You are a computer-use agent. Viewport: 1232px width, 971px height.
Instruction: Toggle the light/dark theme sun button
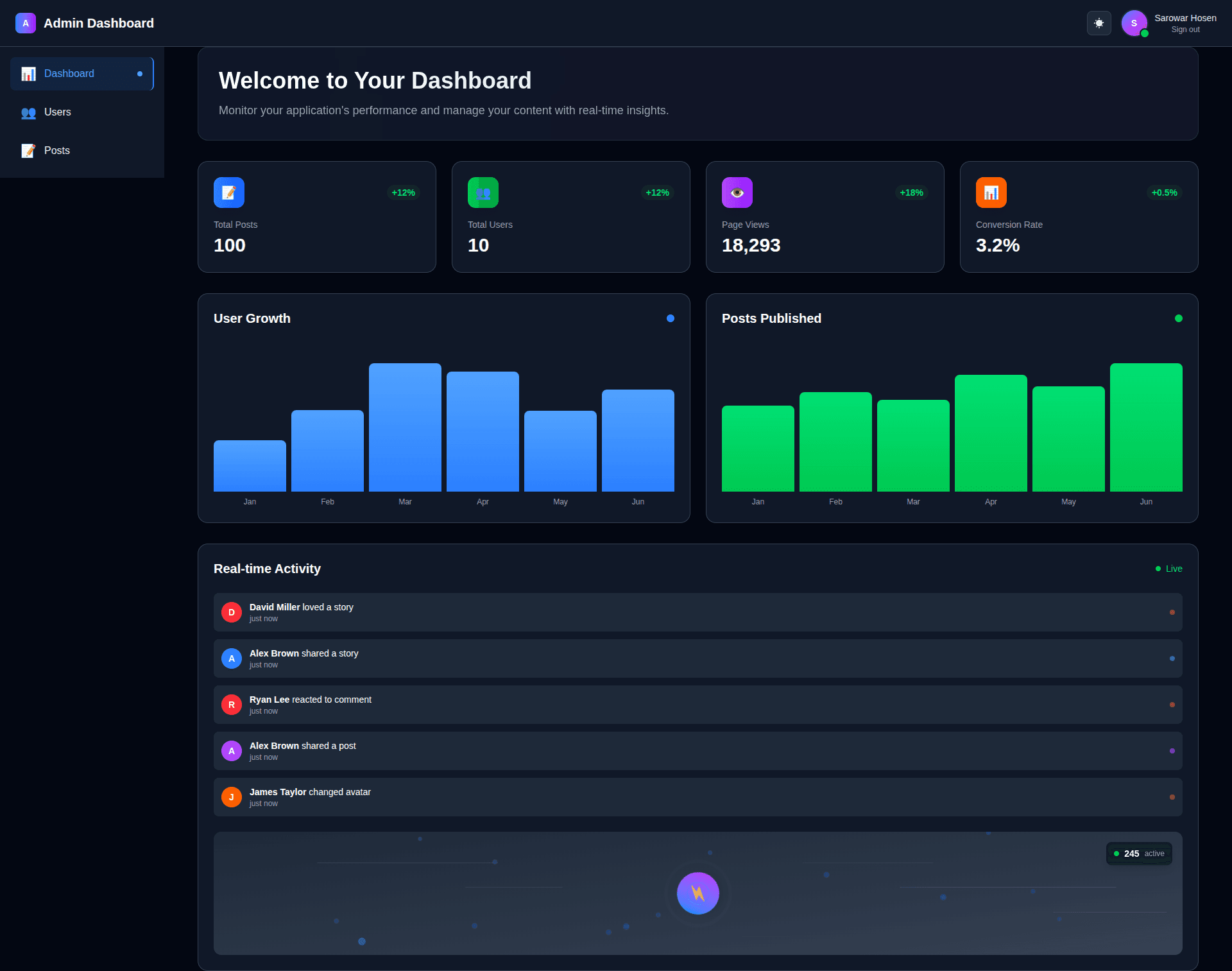click(1099, 23)
